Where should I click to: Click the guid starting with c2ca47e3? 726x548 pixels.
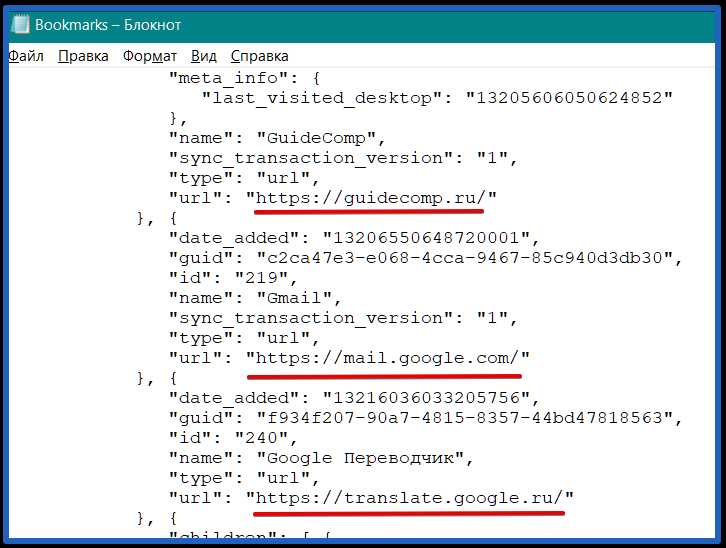tap(465, 258)
